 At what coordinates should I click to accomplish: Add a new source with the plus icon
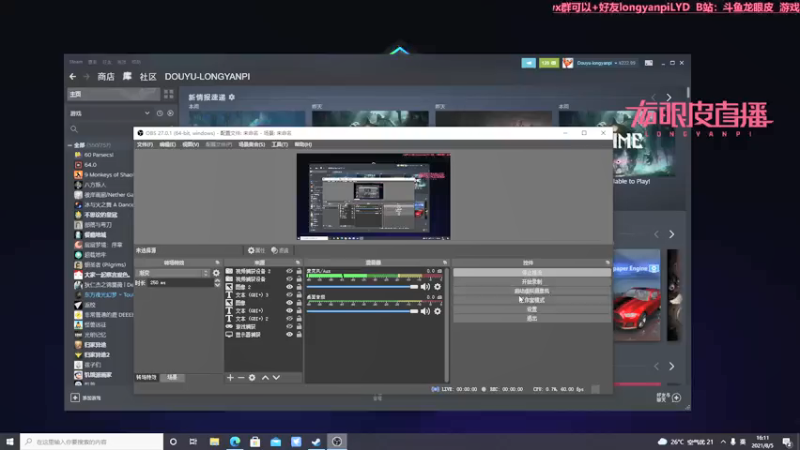(230, 378)
